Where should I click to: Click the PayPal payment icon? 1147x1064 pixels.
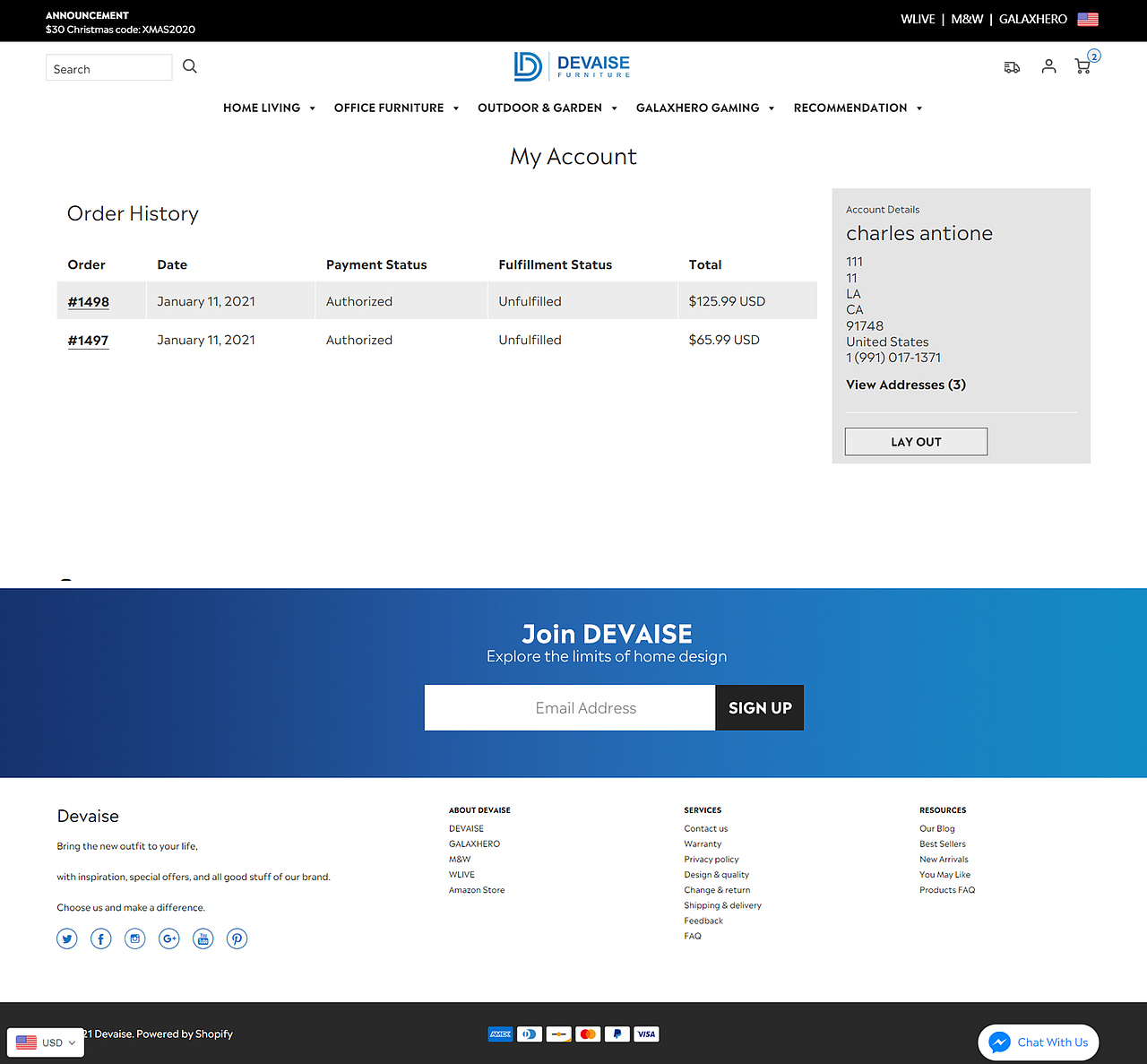617,1034
